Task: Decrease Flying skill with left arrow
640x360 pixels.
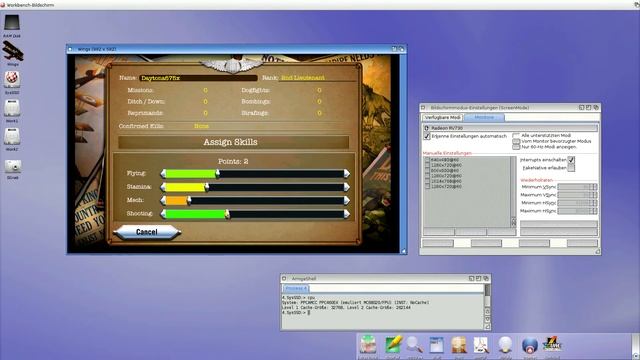Action: (x=163, y=174)
